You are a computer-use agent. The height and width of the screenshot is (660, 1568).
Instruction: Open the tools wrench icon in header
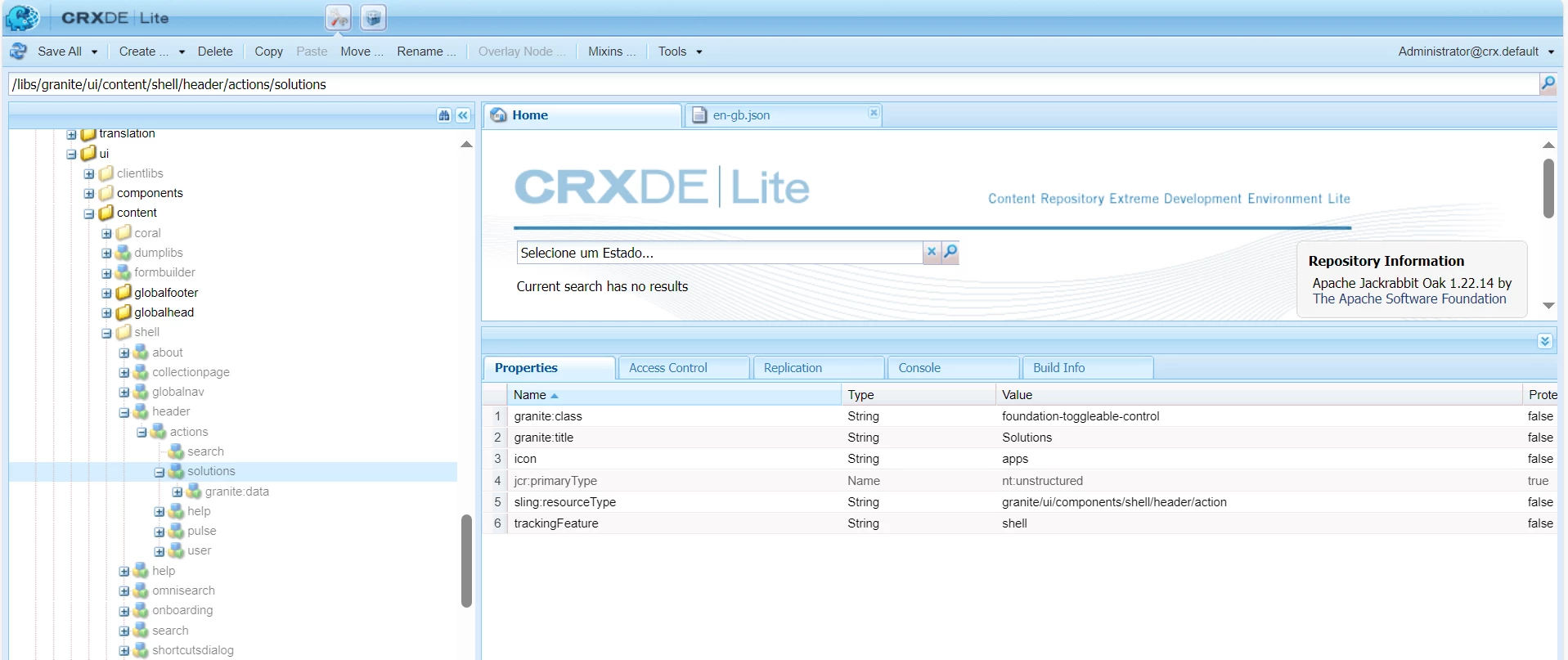[339, 17]
